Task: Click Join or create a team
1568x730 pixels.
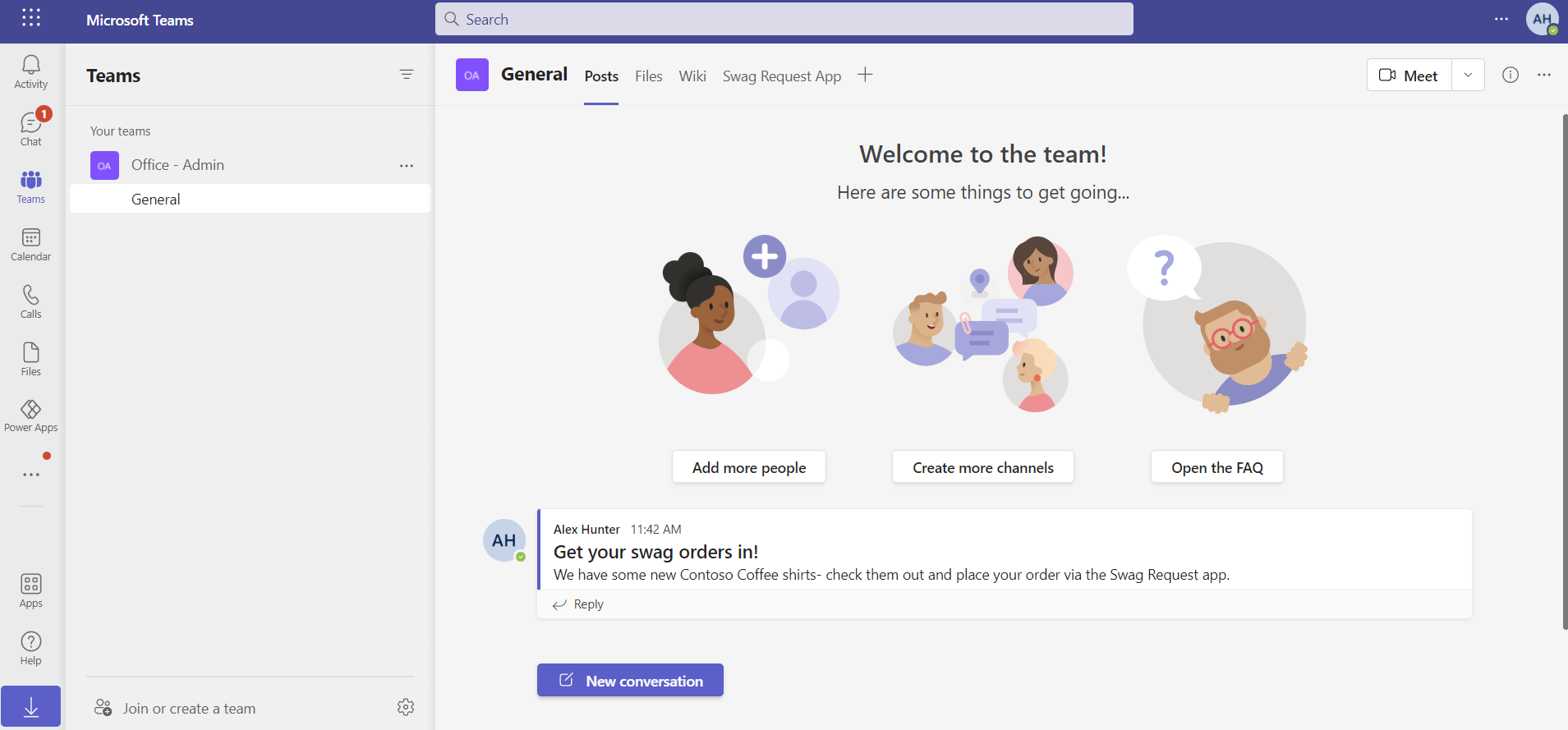Action: coord(175,708)
